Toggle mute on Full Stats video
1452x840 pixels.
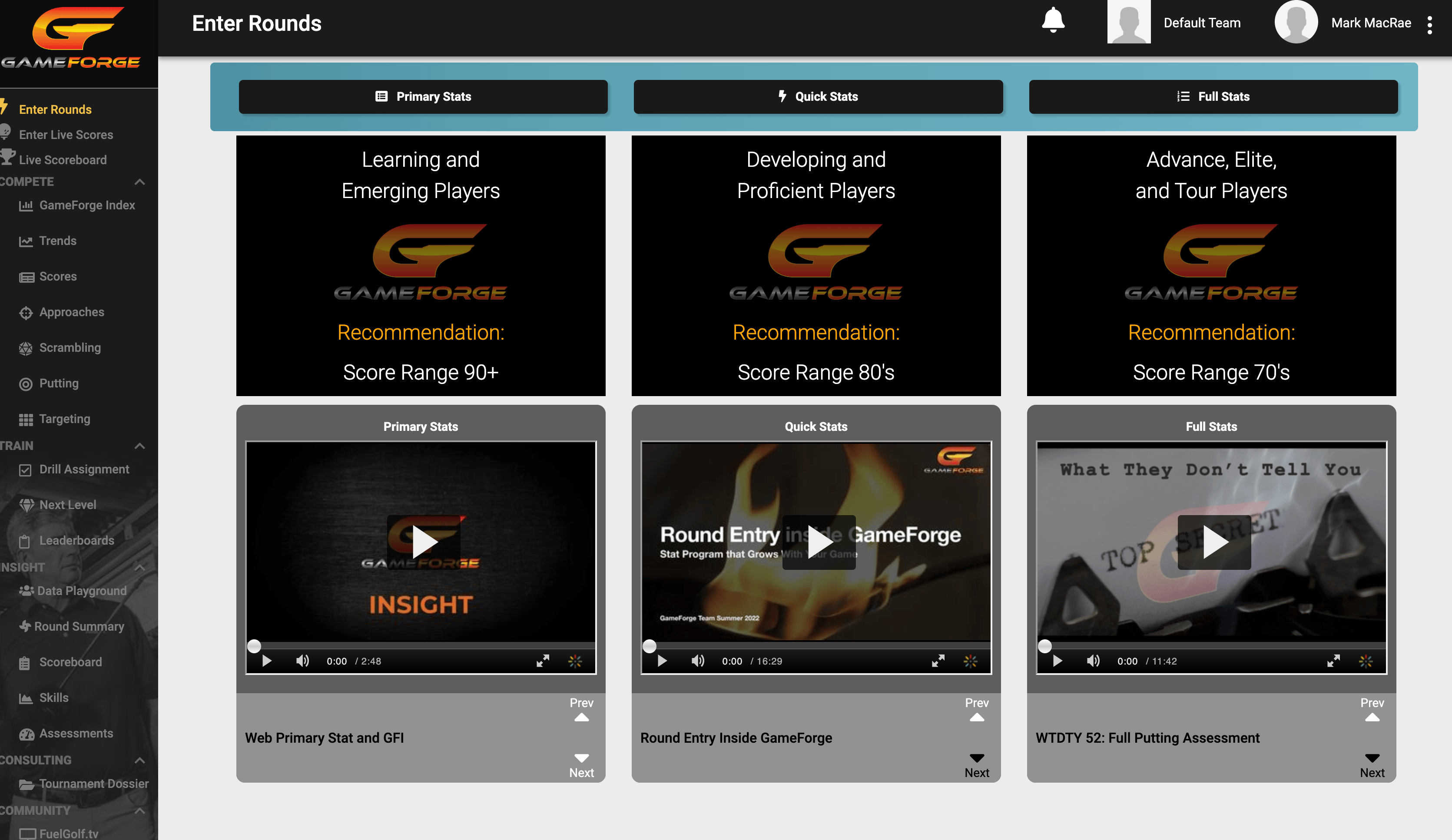tap(1093, 660)
